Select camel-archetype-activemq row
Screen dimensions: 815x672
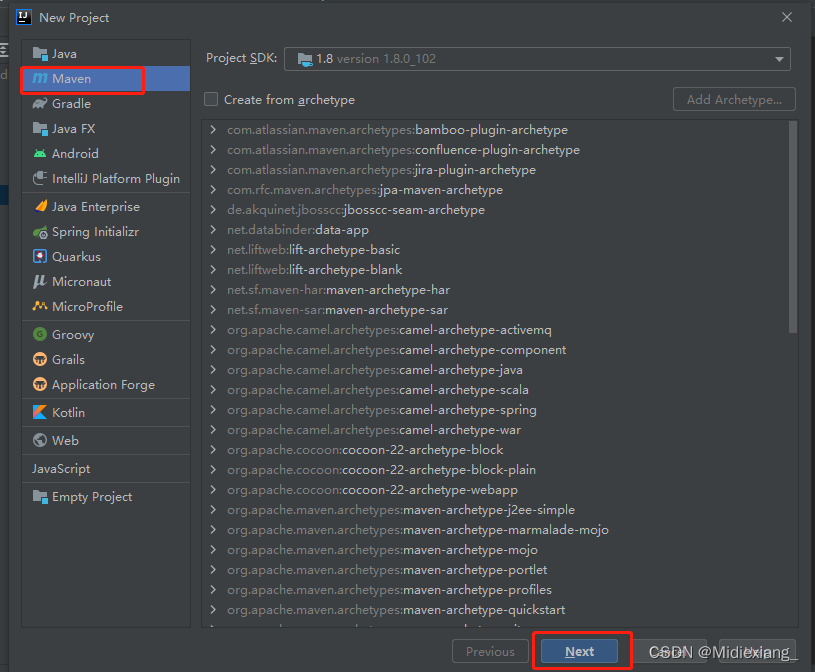point(389,330)
